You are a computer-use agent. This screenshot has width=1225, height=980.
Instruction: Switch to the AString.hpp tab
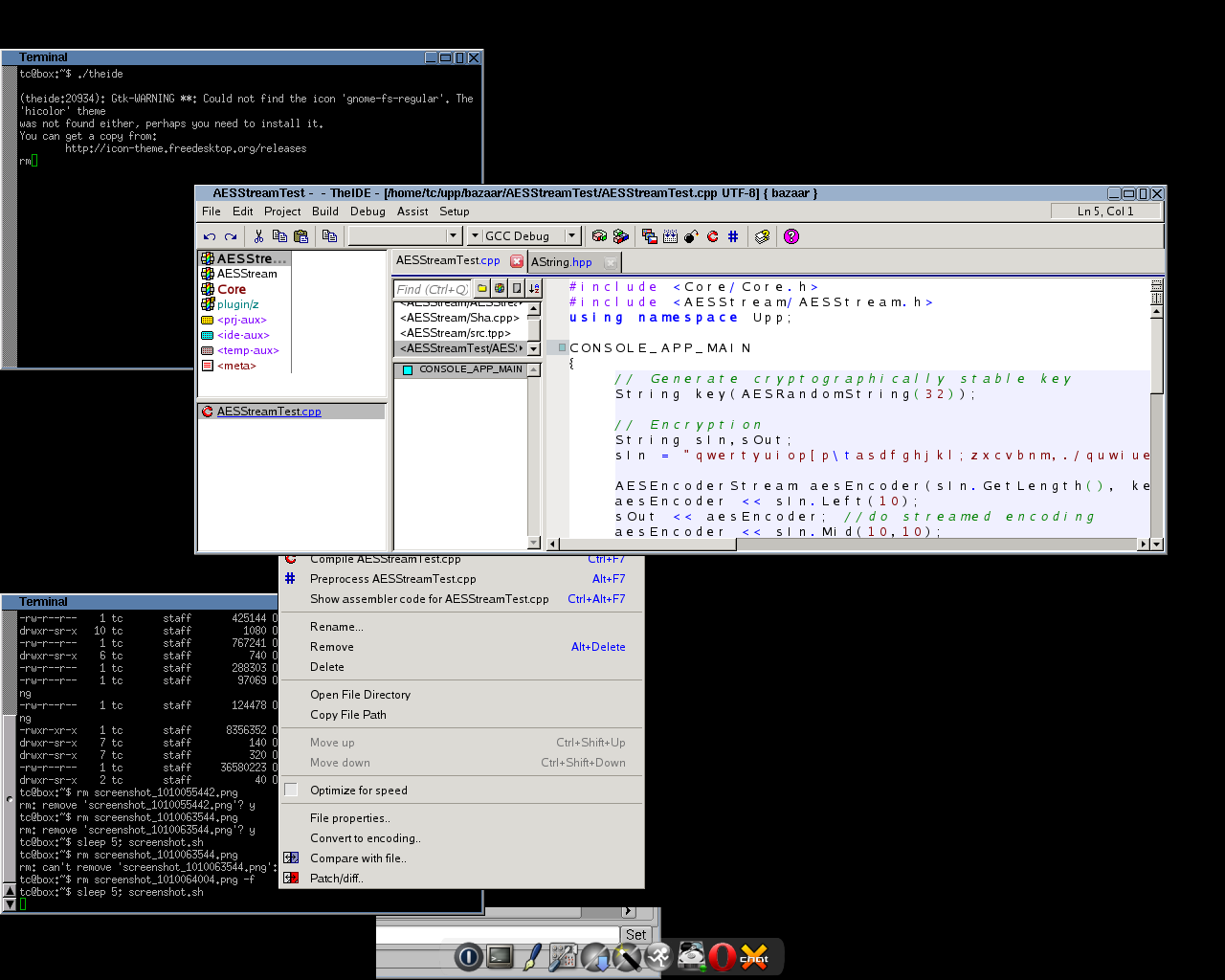click(x=562, y=262)
